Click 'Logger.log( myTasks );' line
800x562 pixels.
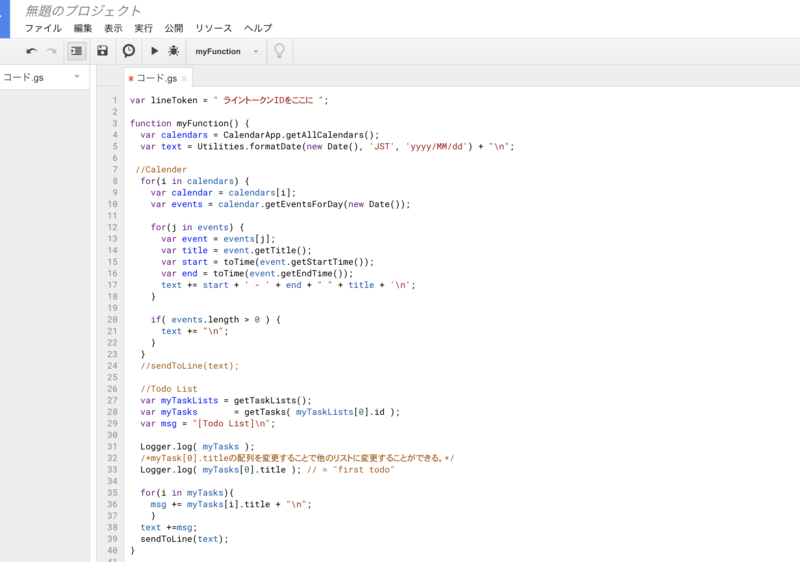coord(197,447)
